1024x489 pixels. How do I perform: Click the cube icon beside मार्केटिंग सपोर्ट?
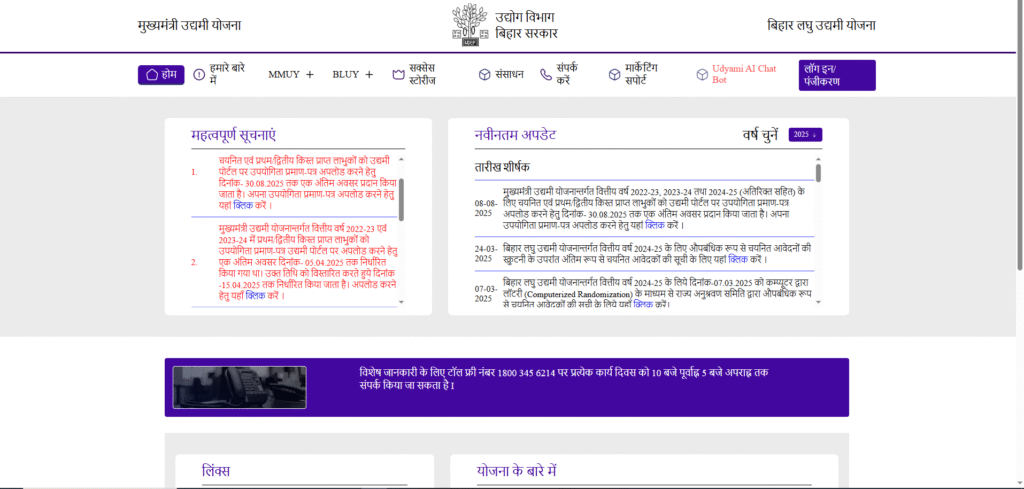(x=615, y=74)
